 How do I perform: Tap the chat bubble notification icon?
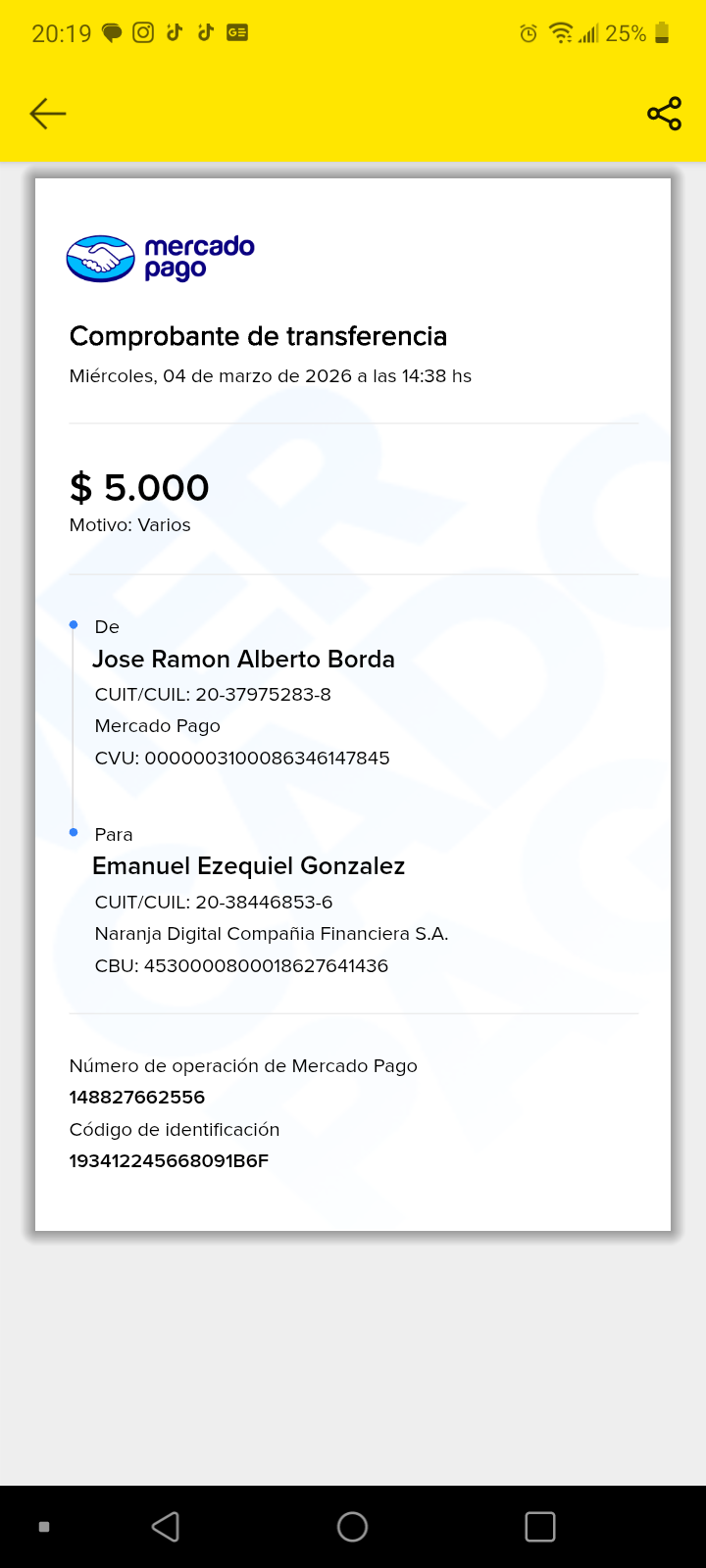coord(112,33)
